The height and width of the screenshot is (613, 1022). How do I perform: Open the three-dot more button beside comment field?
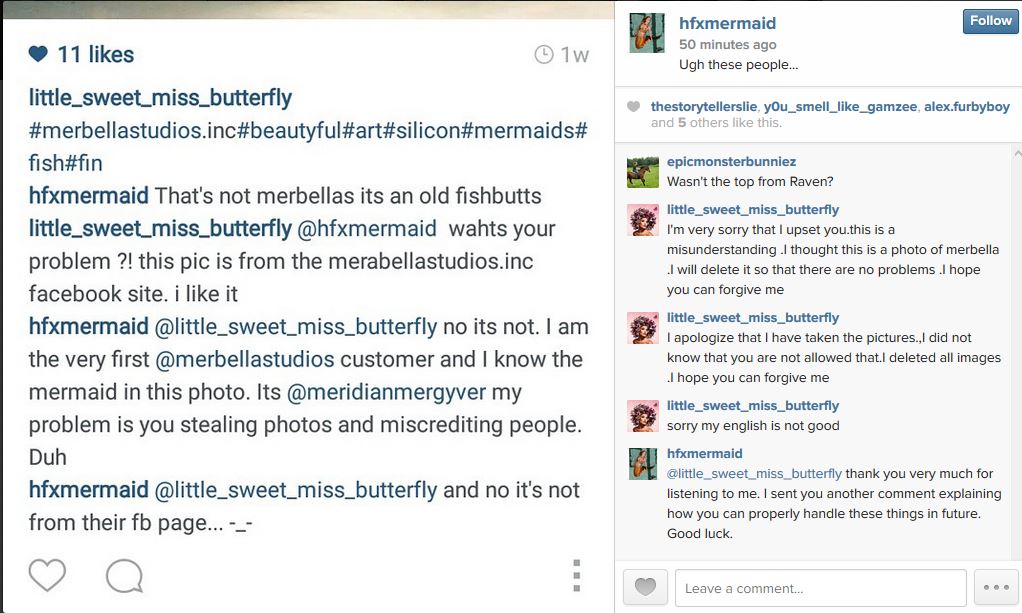coord(996,588)
